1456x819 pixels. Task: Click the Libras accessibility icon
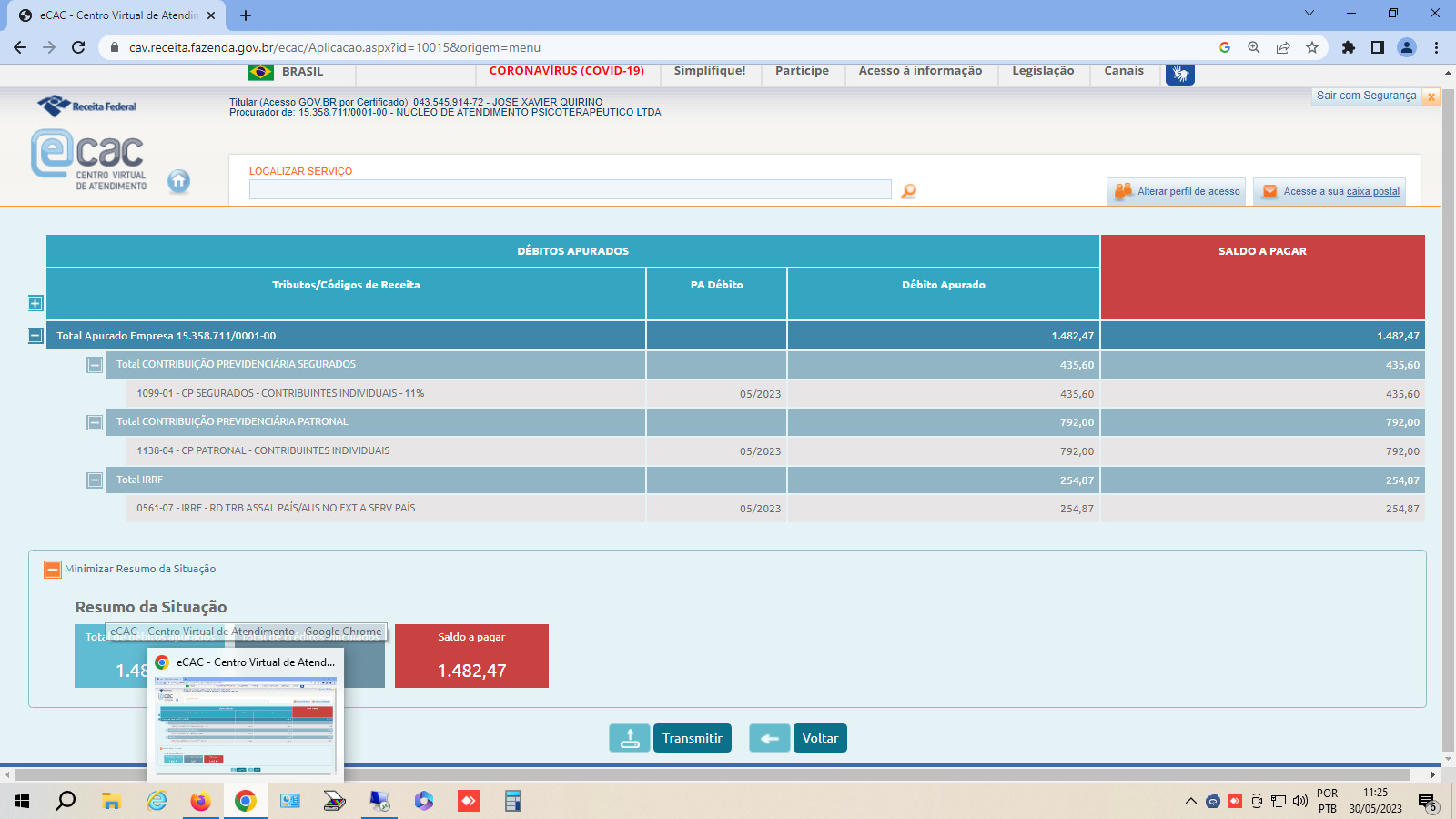tap(1179, 74)
